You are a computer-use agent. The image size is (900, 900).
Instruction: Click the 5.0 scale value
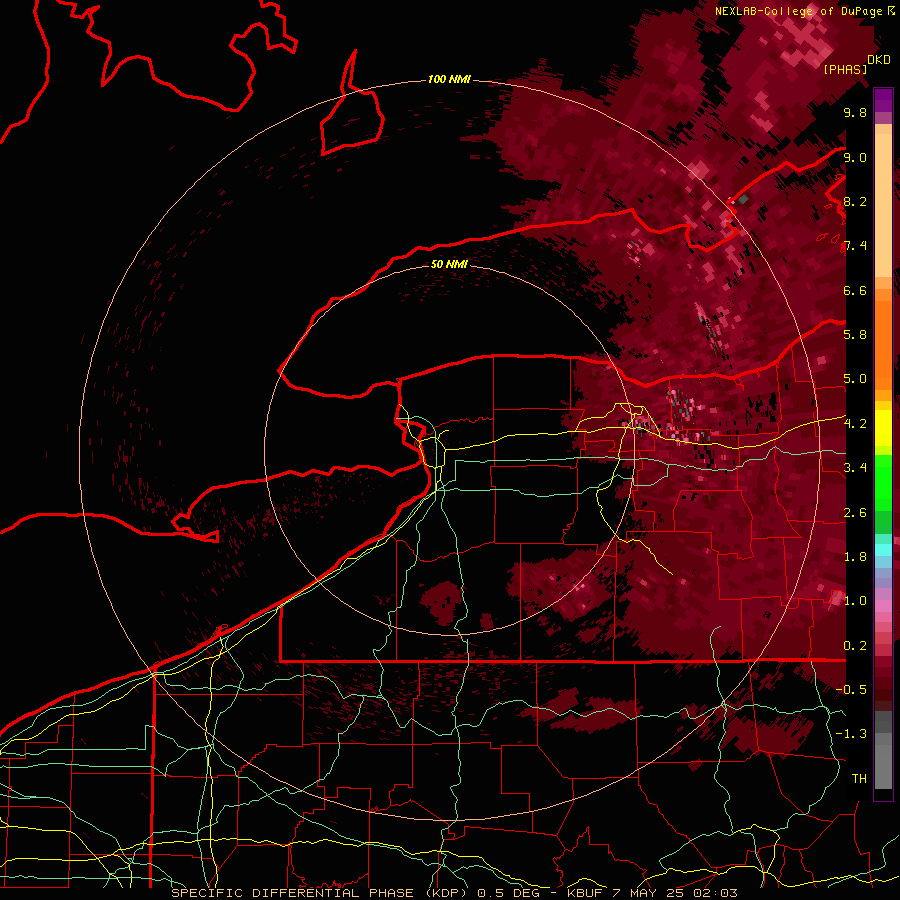(x=855, y=379)
